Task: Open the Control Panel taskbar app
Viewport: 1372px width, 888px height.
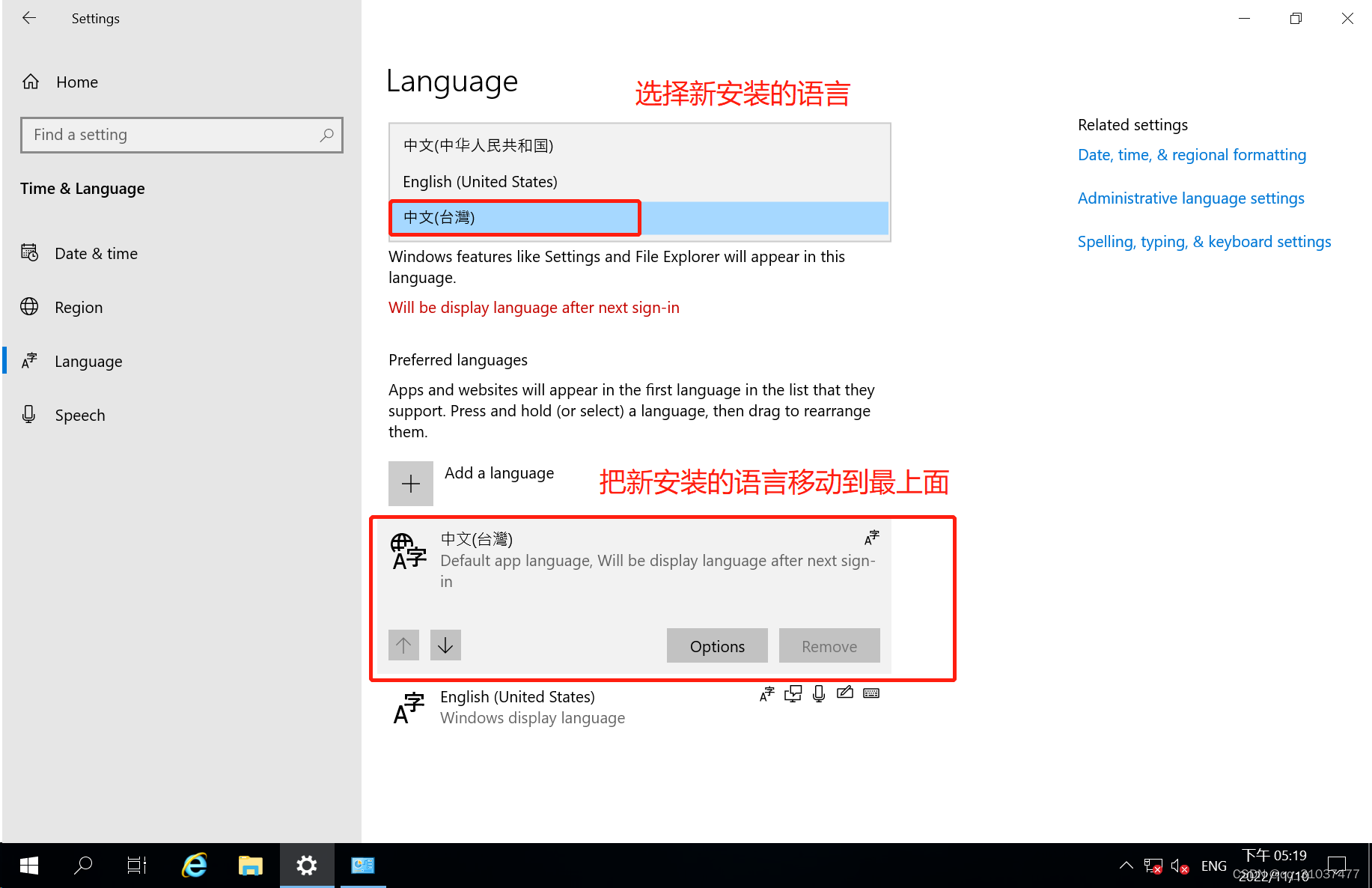Action: (x=363, y=866)
